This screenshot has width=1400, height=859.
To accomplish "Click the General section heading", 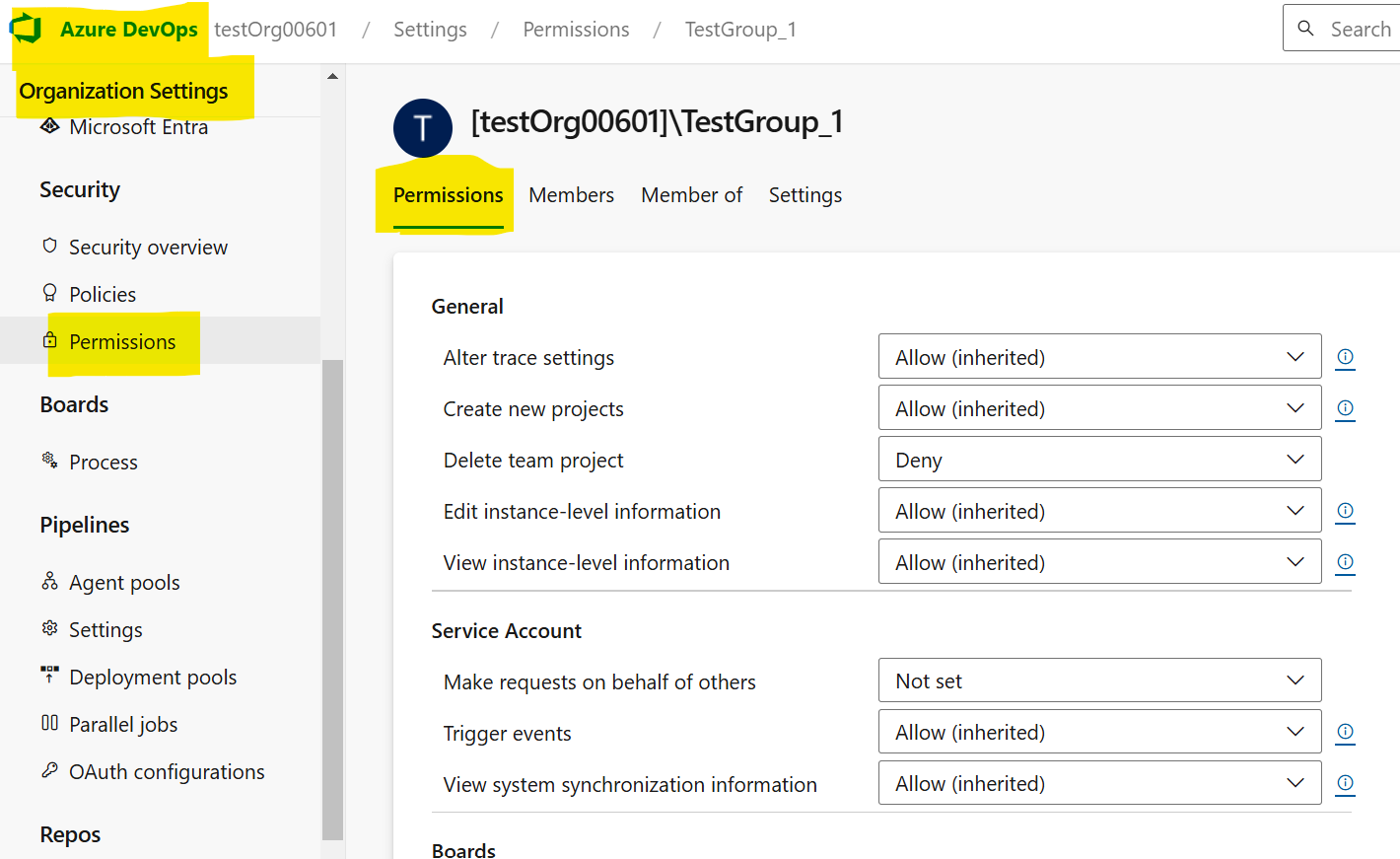I will pyautogui.click(x=467, y=307).
